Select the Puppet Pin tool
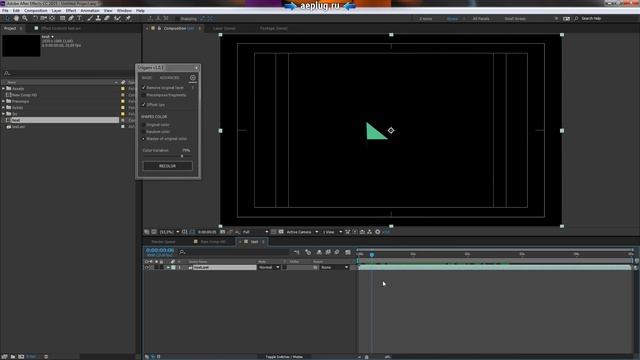Screen dimensions: 640x360 [x=128, y=18]
